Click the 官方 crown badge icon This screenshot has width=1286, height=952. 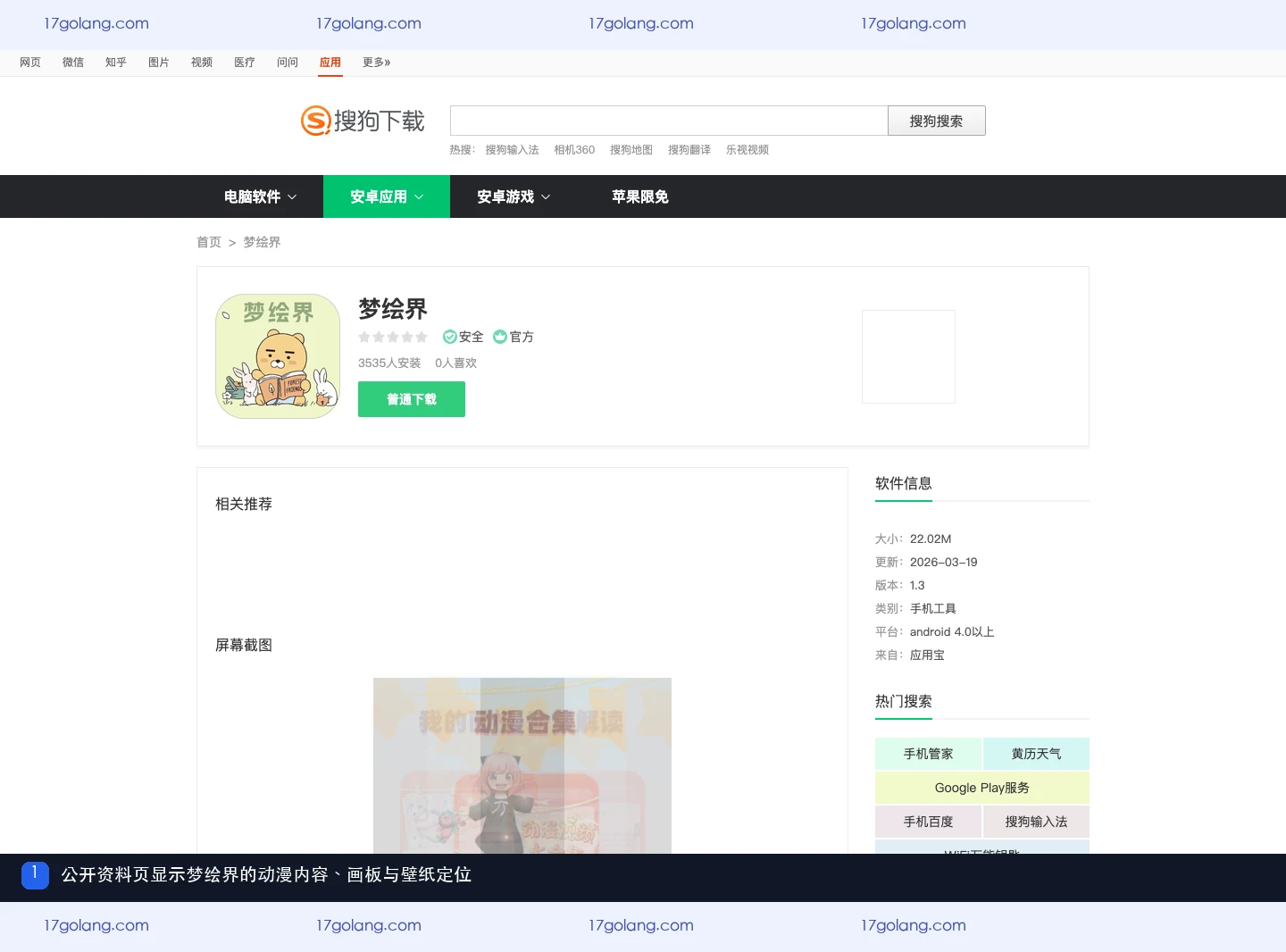[500, 337]
